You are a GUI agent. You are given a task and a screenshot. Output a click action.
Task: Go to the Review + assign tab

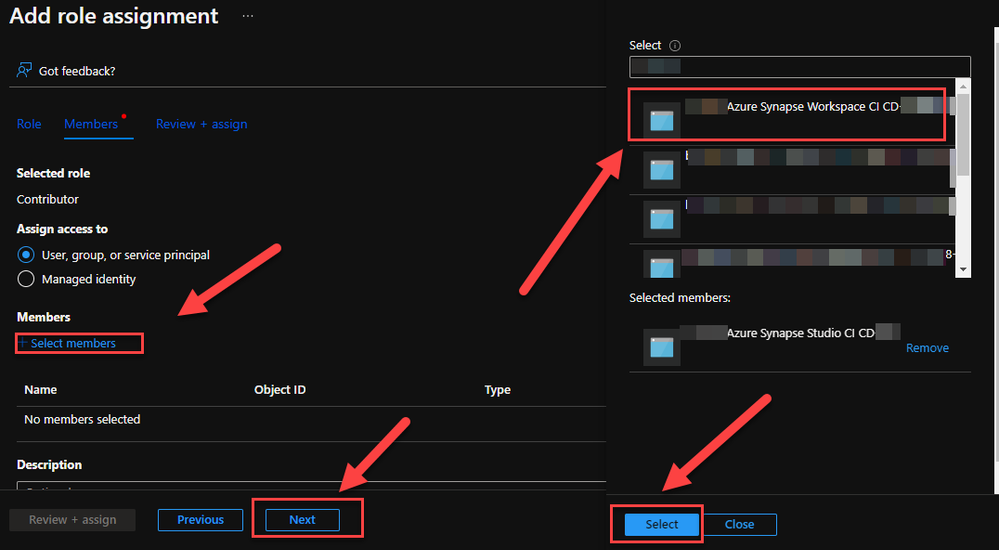(x=201, y=124)
